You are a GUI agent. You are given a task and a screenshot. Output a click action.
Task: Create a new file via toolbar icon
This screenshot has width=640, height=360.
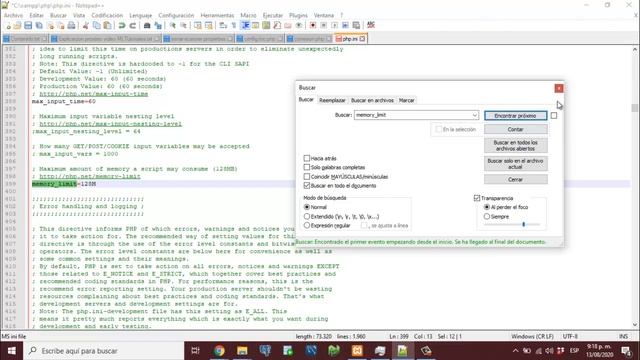[8, 25]
